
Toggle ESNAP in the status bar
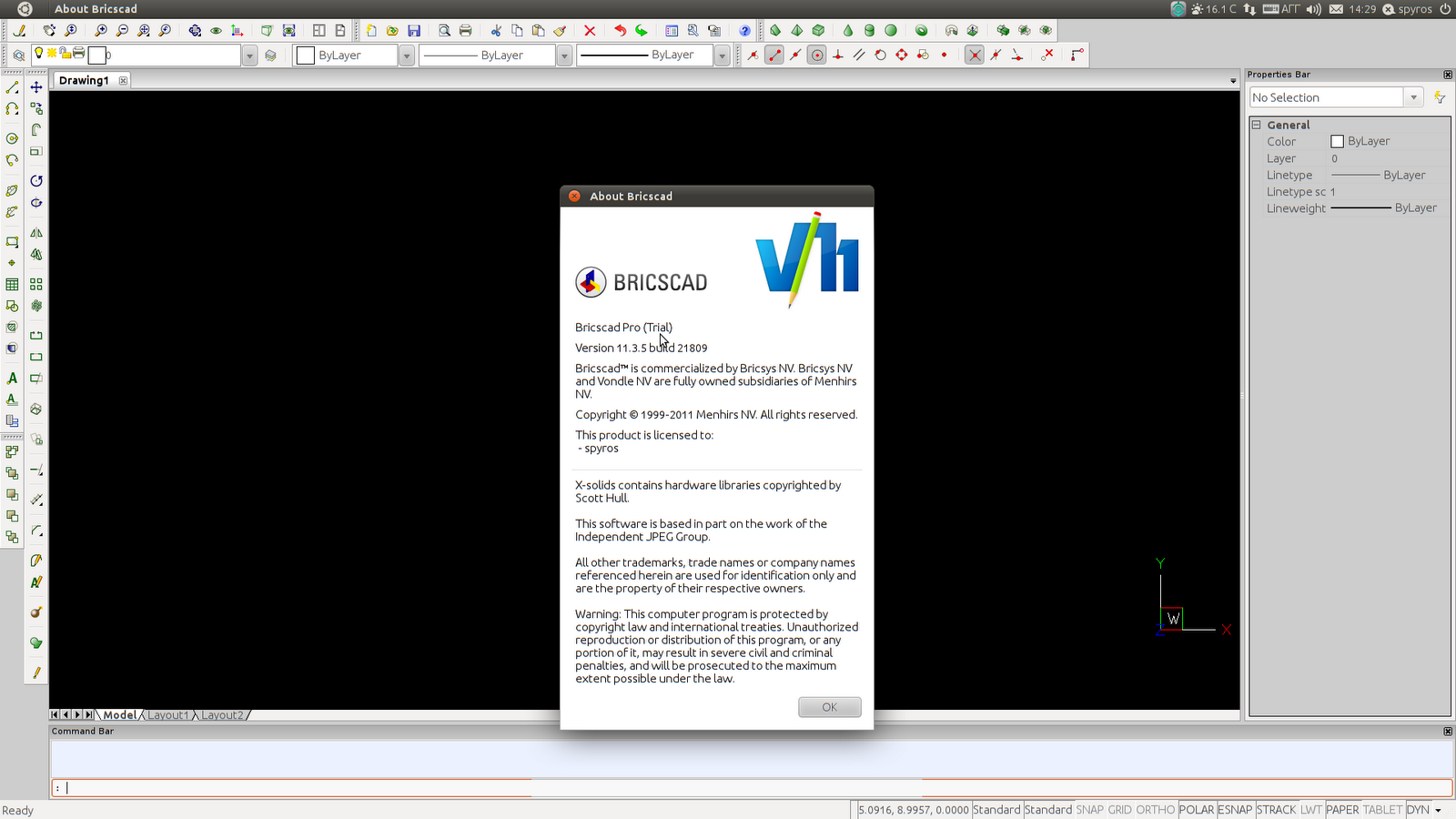(x=1235, y=809)
